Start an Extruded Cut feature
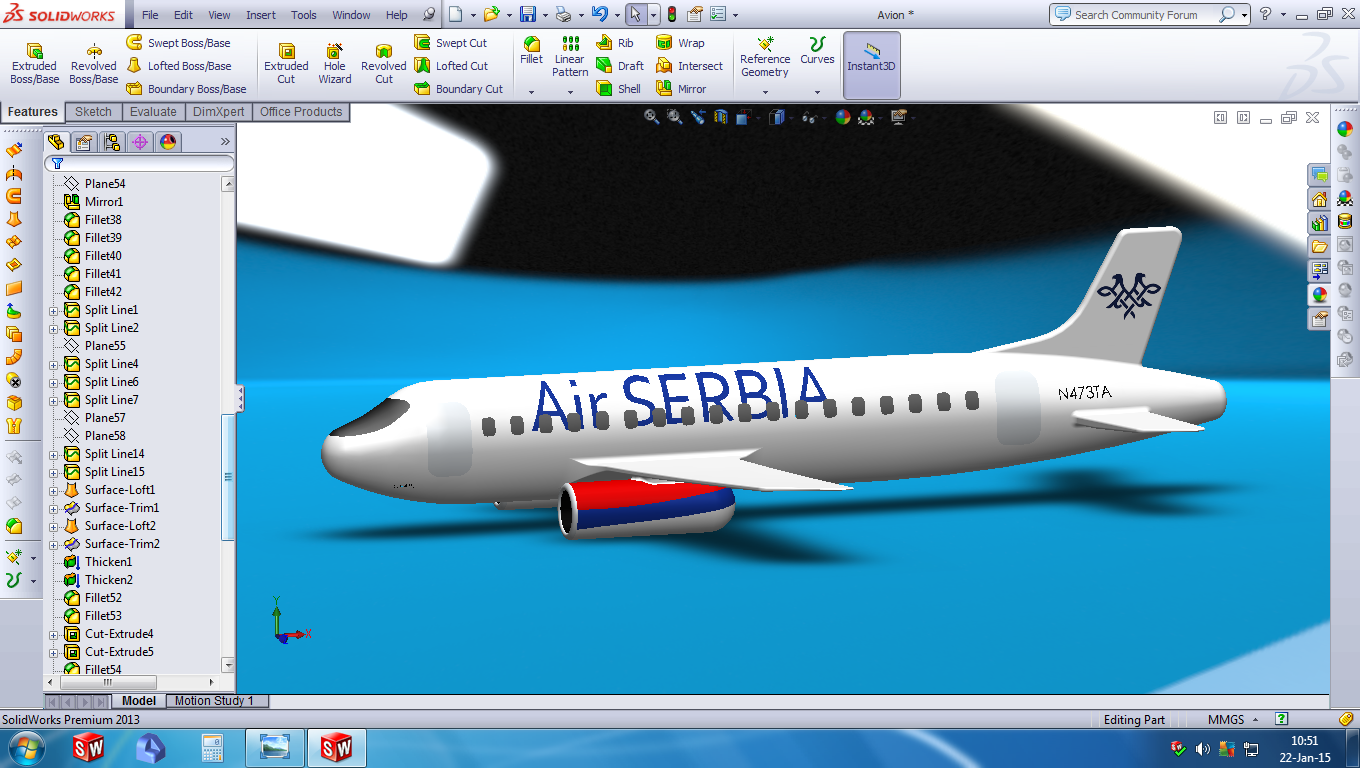 point(286,64)
